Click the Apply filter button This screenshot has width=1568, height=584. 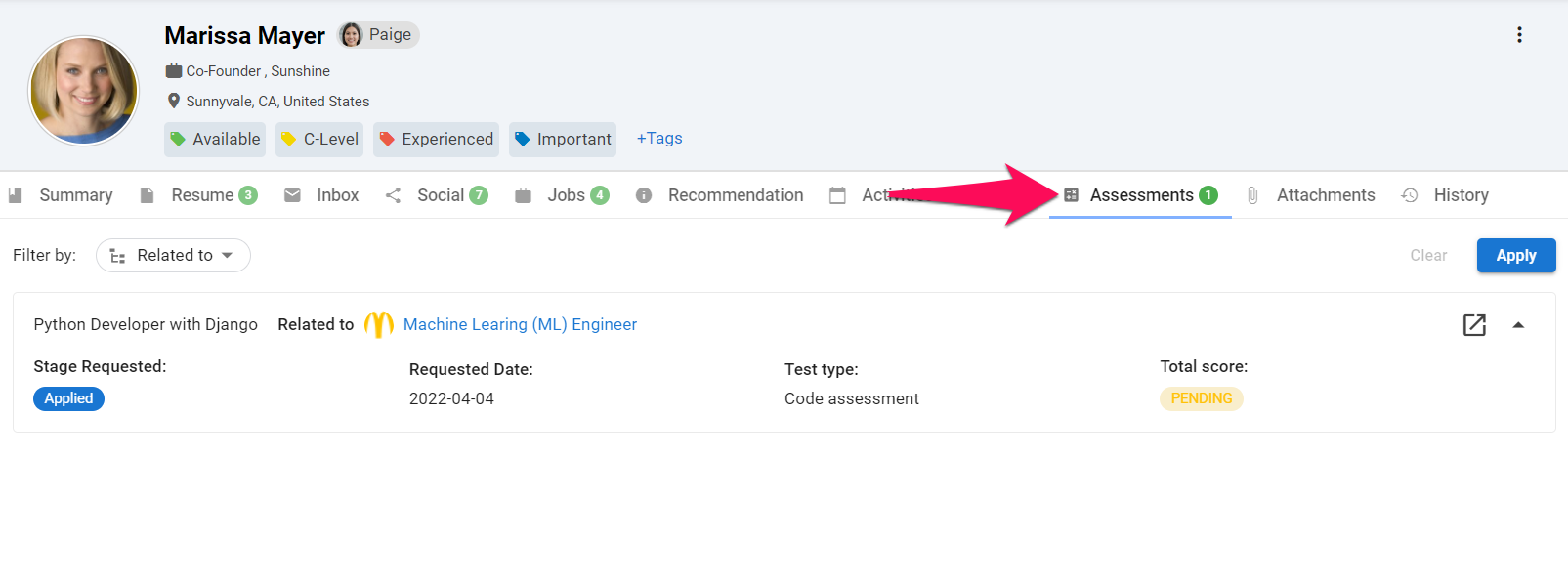click(x=1516, y=255)
